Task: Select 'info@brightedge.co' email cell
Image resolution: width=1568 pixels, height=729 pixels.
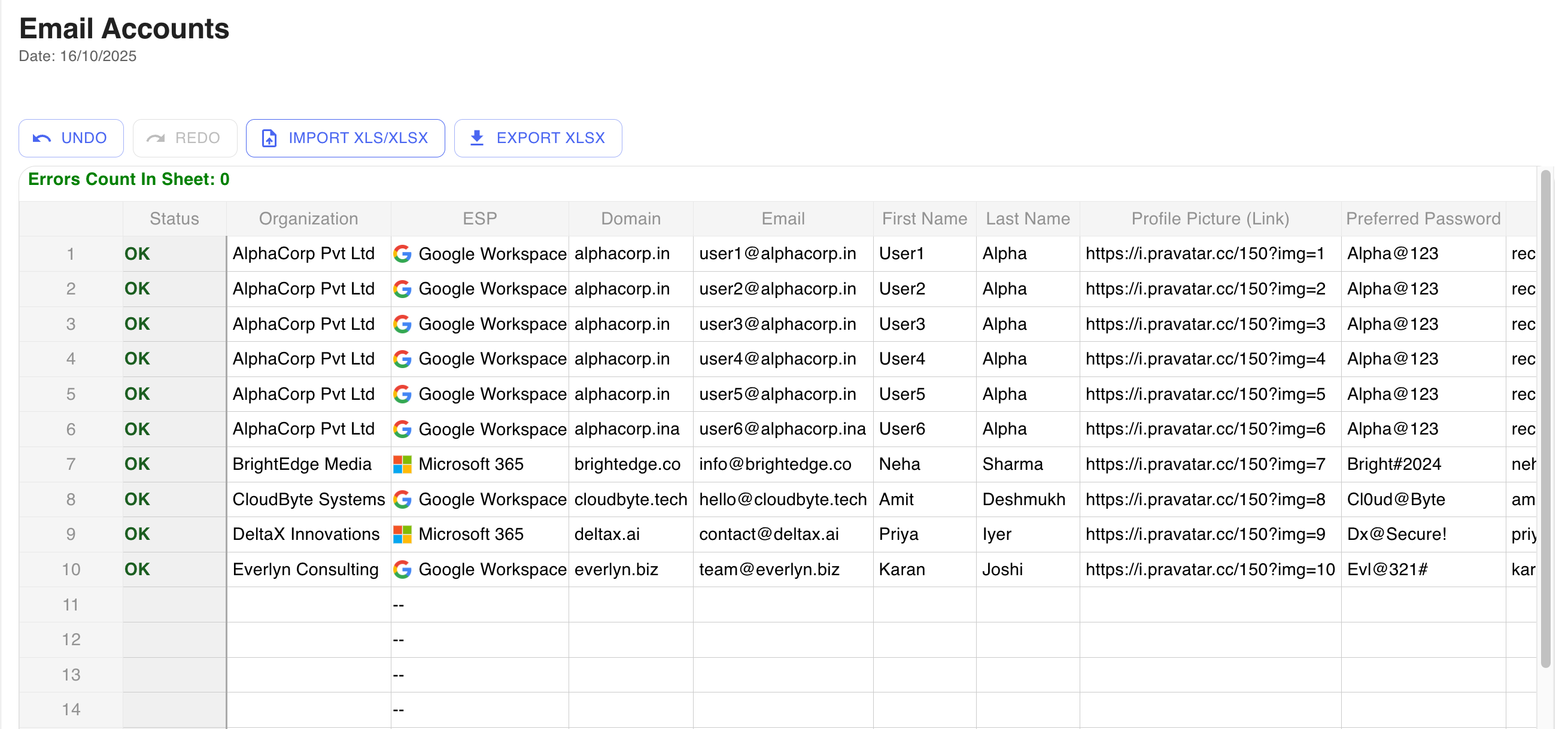Action: (783, 464)
